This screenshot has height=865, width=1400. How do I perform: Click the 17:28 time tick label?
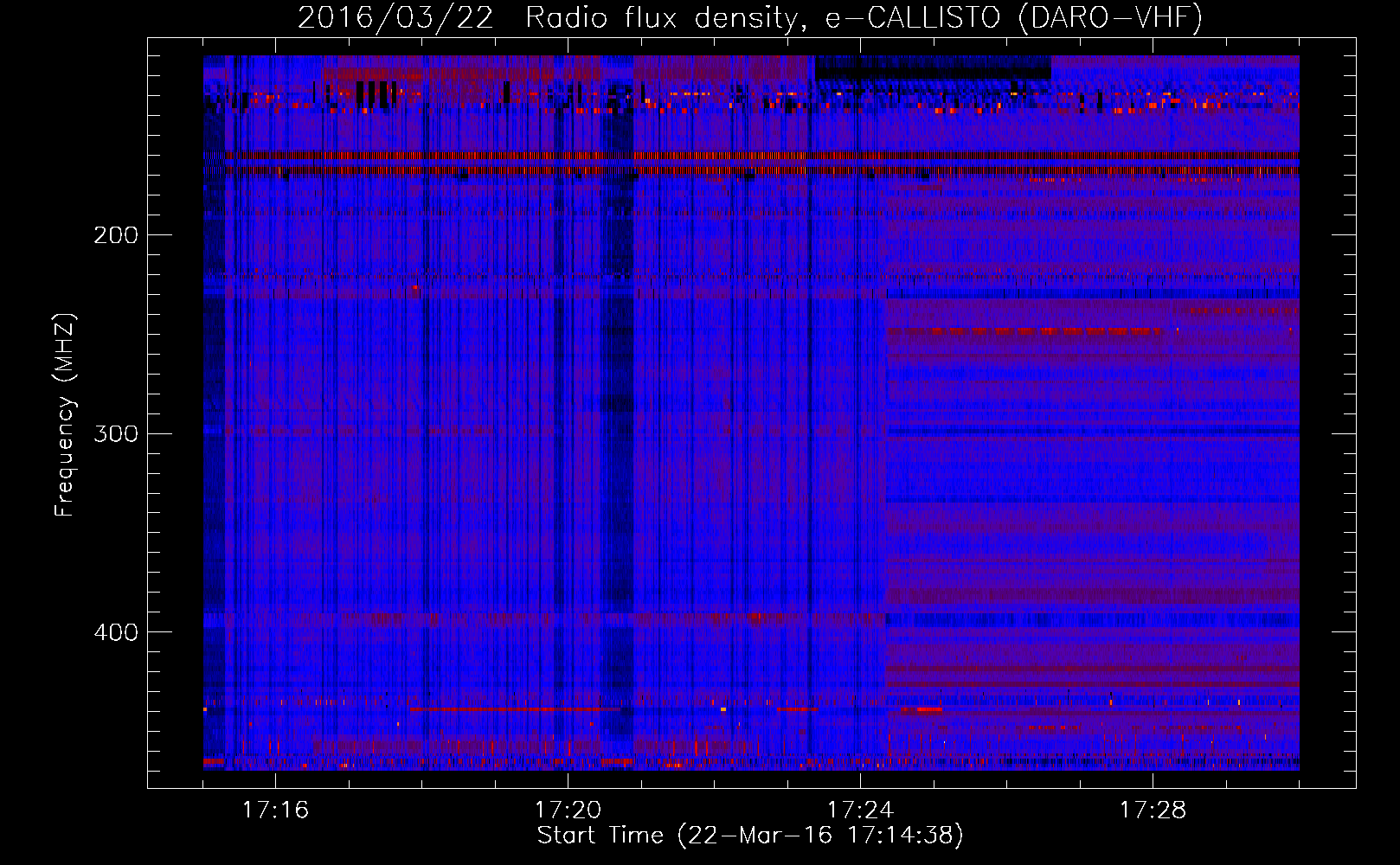1153,810
